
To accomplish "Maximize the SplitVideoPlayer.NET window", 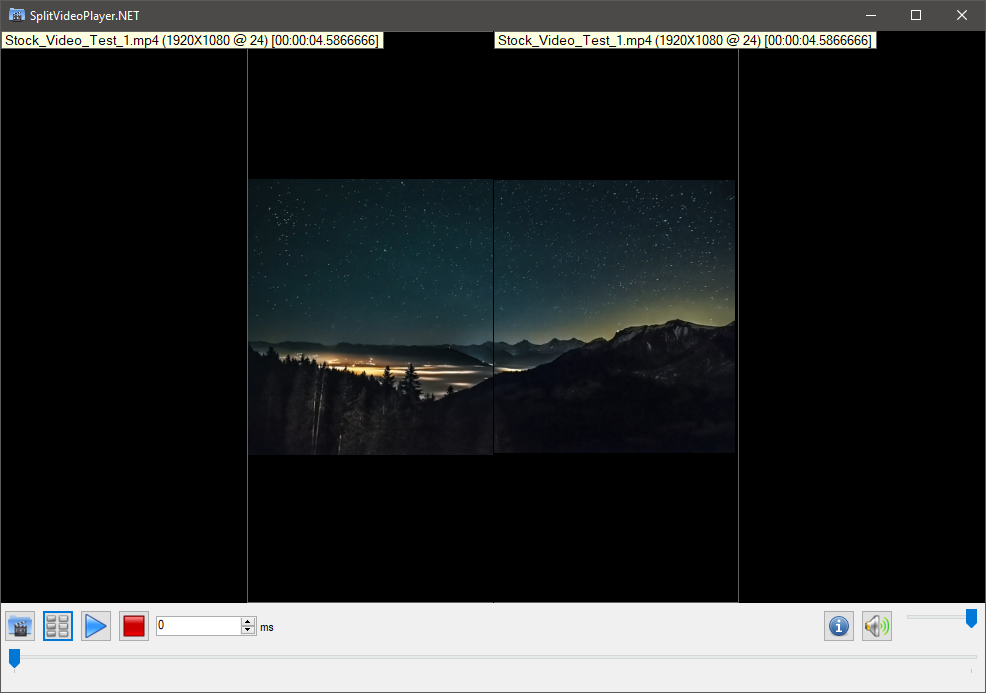I will point(916,15).
